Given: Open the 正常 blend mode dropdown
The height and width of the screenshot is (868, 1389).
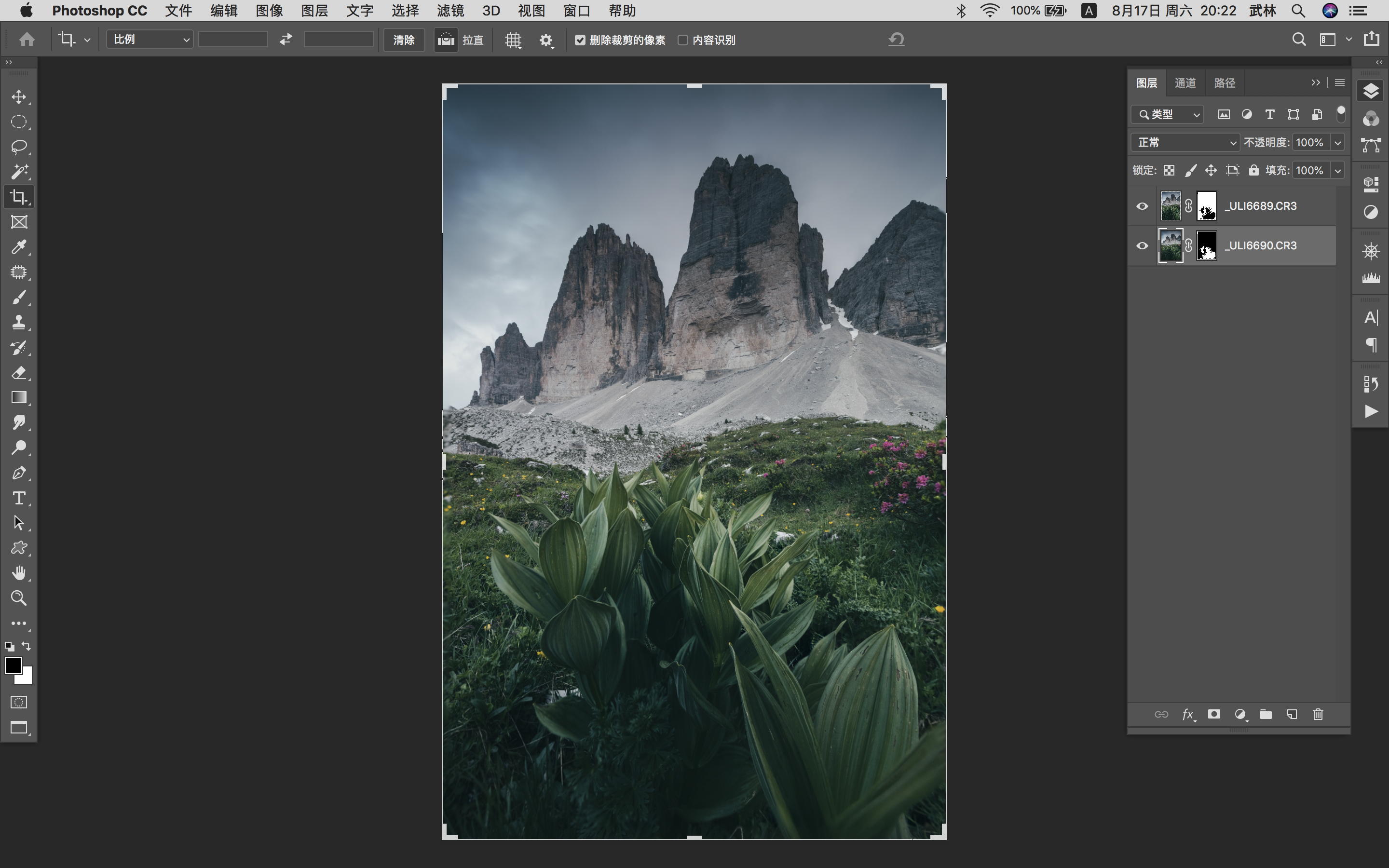Looking at the screenshot, I should [x=1185, y=142].
